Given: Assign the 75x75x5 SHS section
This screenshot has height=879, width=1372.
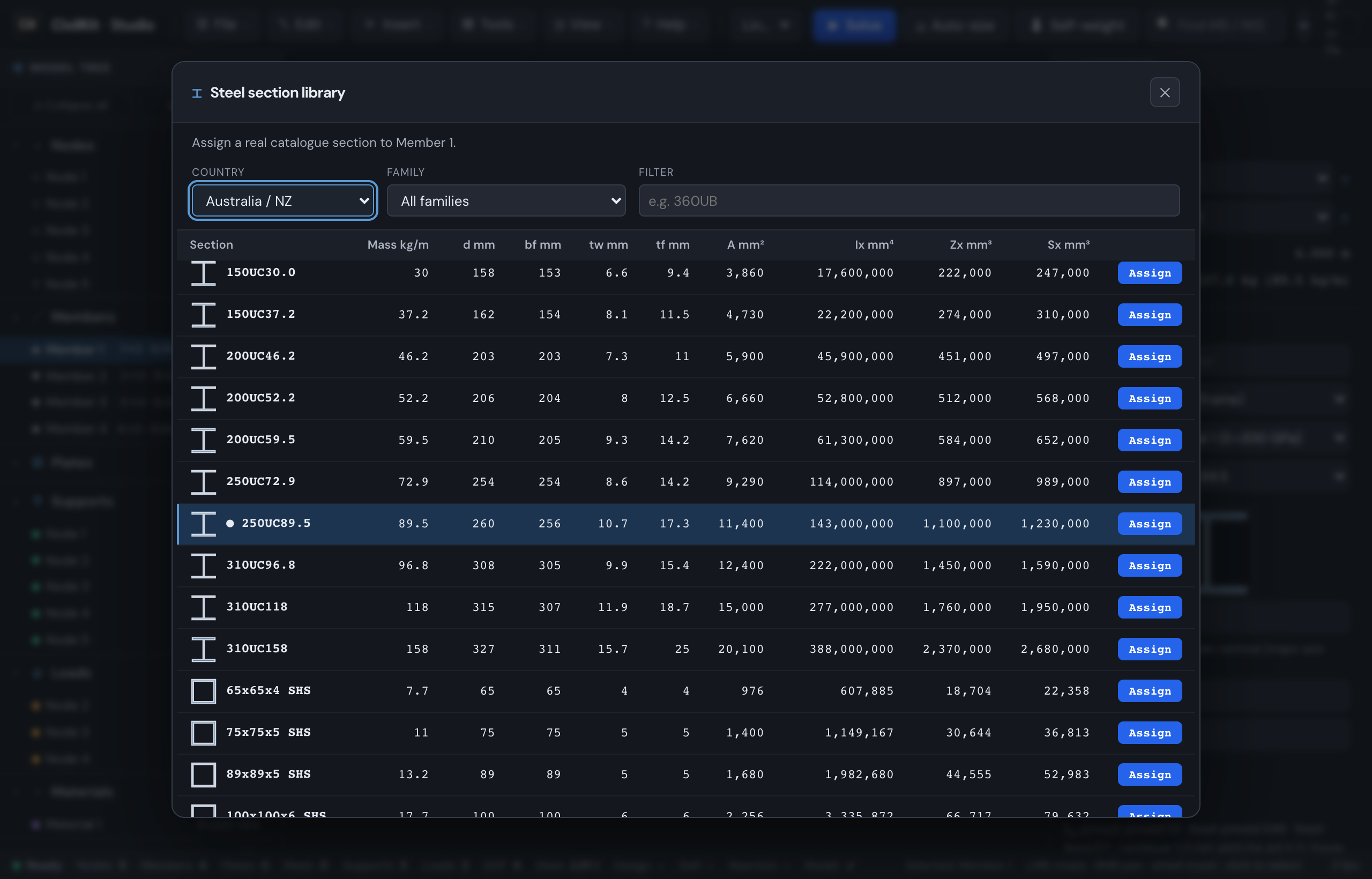Looking at the screenshot, I should click(x=1150, y=733).
